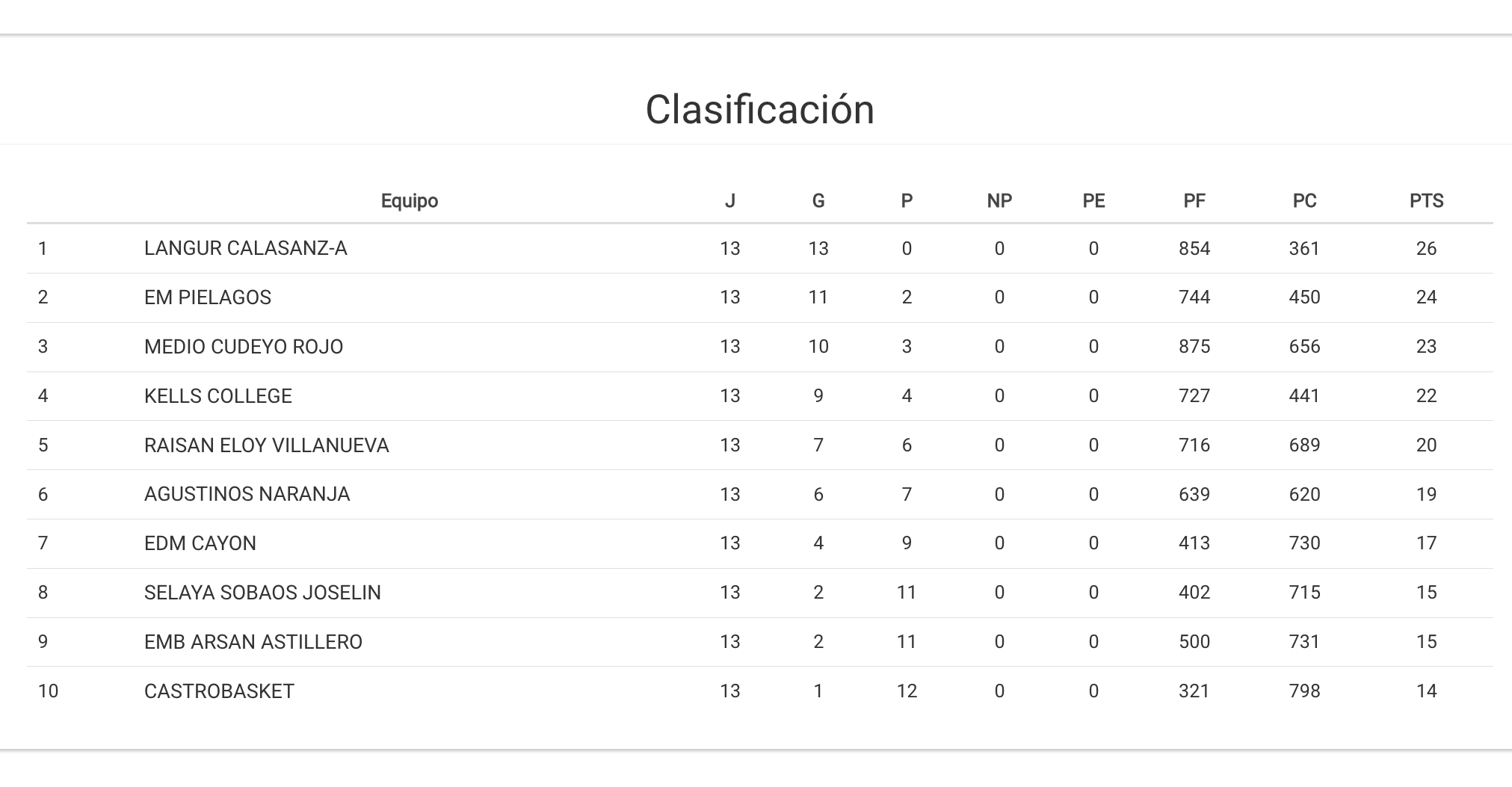This screenshot has width=1512, height=787.
Task: Select the EM PIELAGOS team row
Action: [x=207, y=297]
